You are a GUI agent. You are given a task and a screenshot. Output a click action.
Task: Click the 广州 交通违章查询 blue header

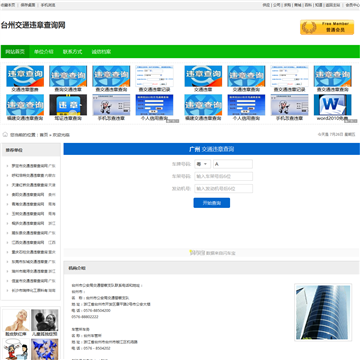pyautogui.click(x=212, y=149)
